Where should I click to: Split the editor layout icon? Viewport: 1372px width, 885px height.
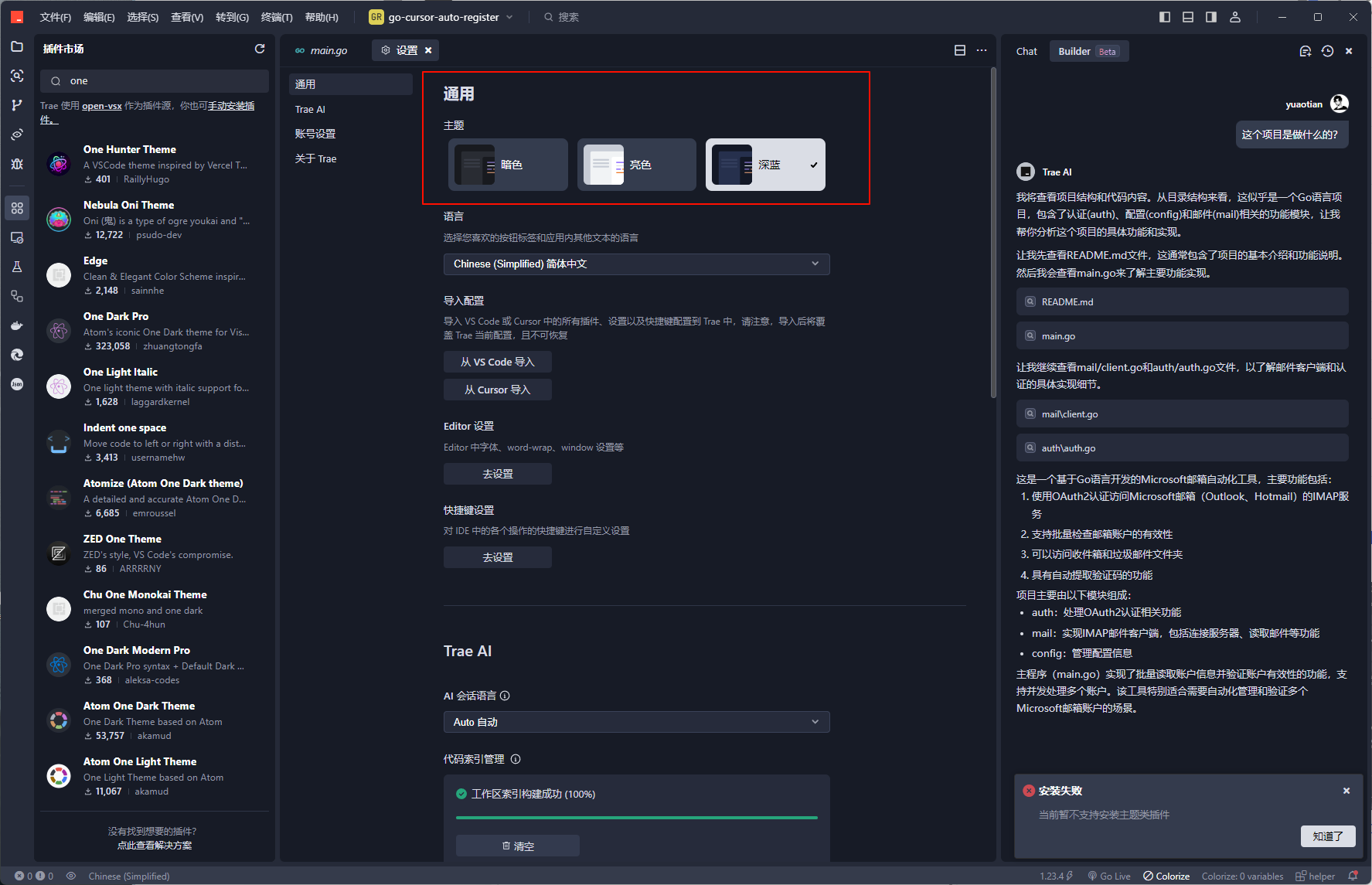point(960,50)
